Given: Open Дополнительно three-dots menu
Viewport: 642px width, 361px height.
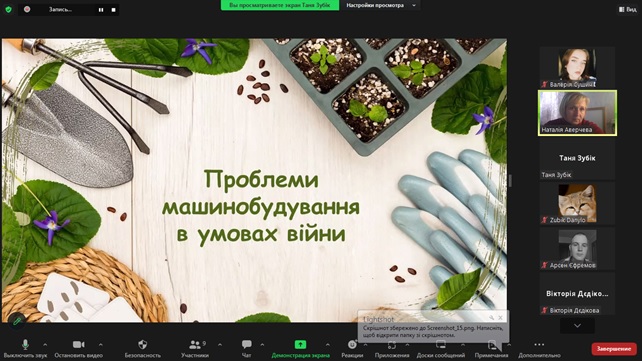Looking at the screenshot, I should tap(539, 349).
